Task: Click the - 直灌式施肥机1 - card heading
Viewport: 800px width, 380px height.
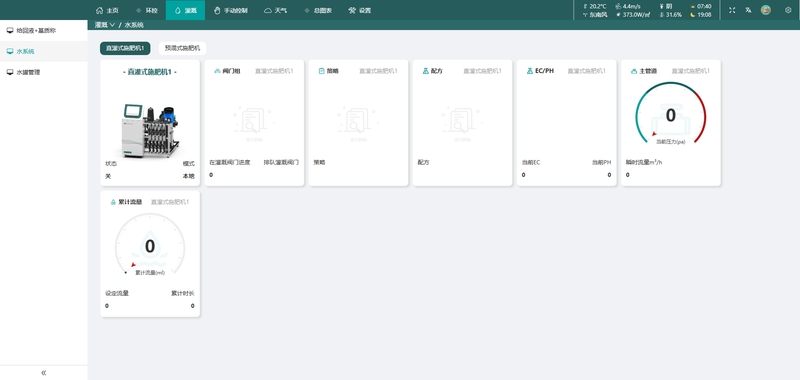Action: point(150,72)
